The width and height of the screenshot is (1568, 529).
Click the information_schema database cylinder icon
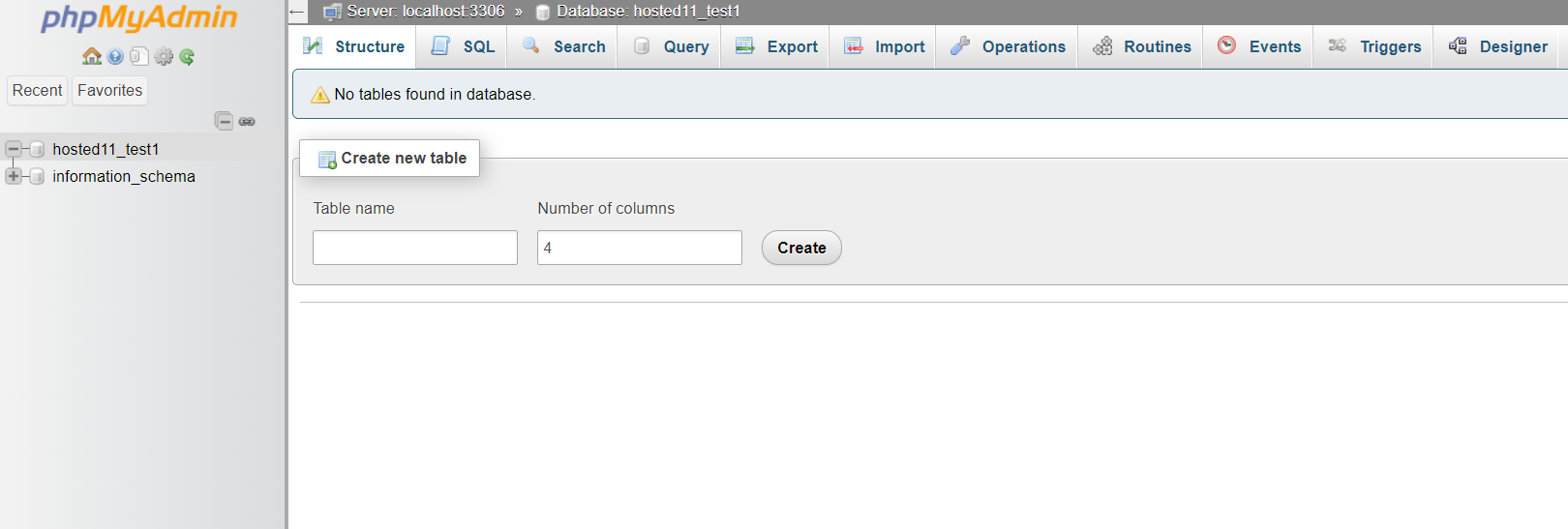click(37, 176)
